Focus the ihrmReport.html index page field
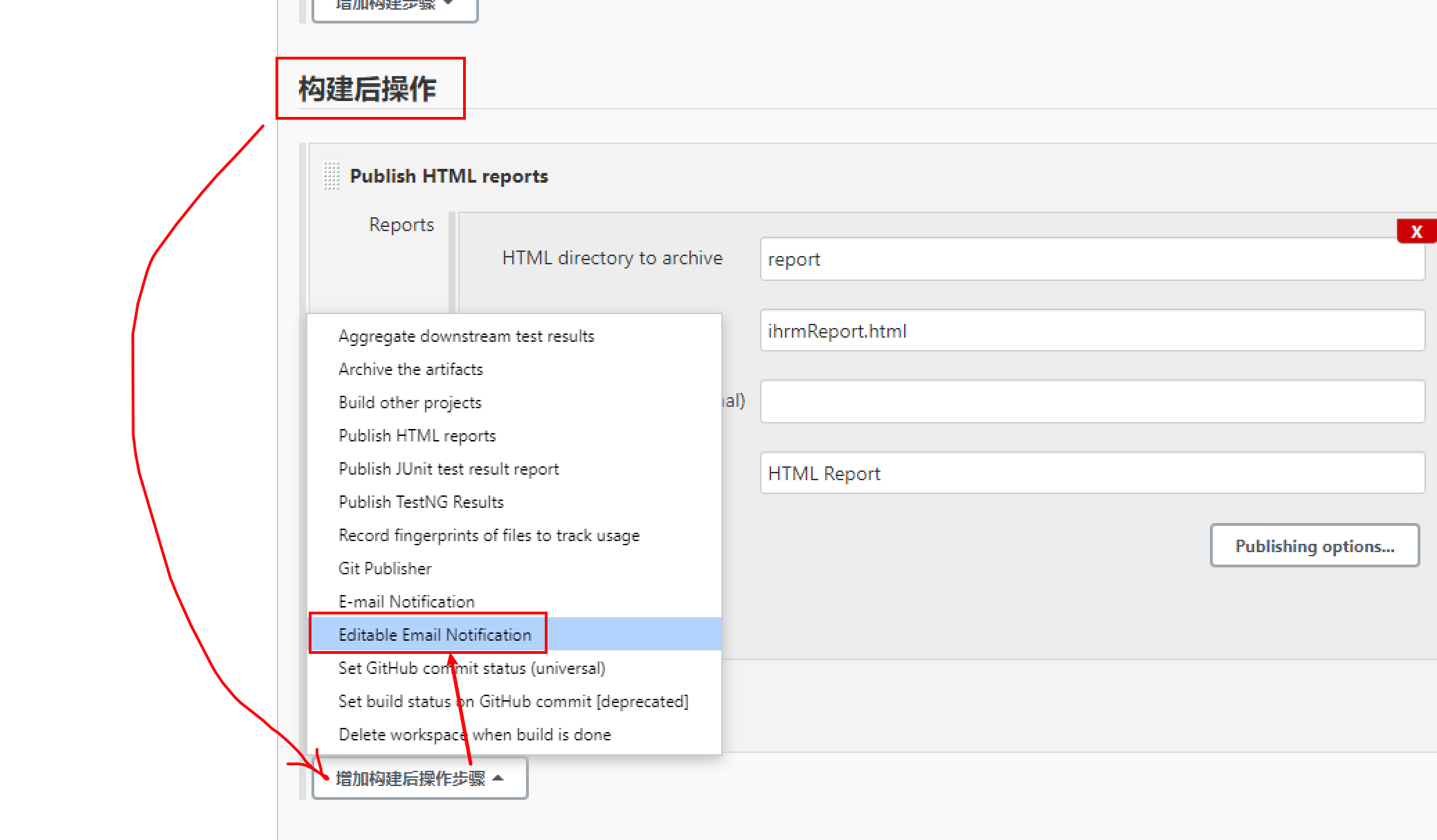 pyautogui.click(x=1092, y=331)
